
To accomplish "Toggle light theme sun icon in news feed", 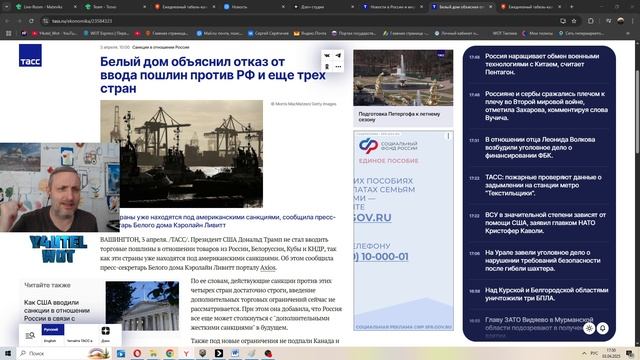I will click(x=589, y=328).
